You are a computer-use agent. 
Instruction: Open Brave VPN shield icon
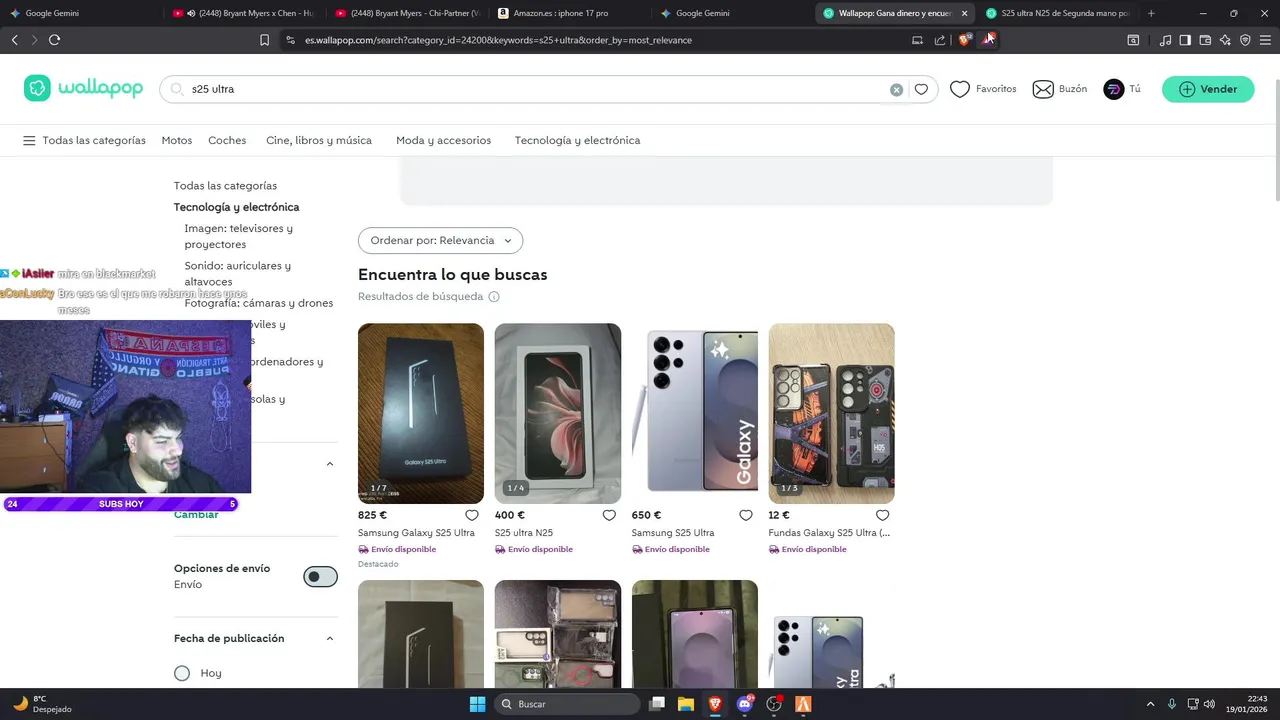[x=1245, y=40]
